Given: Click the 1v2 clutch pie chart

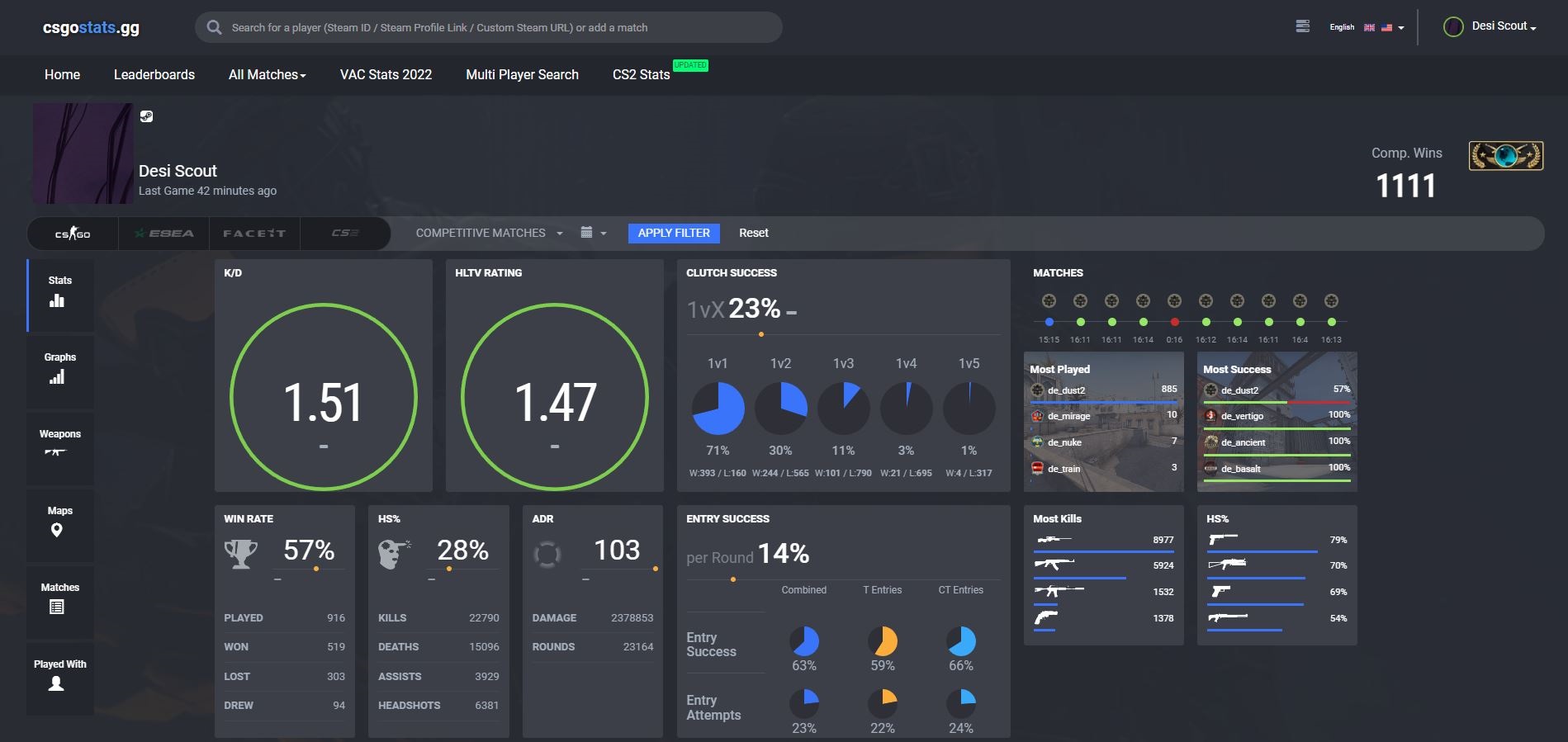Looking at the screenshot, I should pyautogui.click(x=780, y=408).
